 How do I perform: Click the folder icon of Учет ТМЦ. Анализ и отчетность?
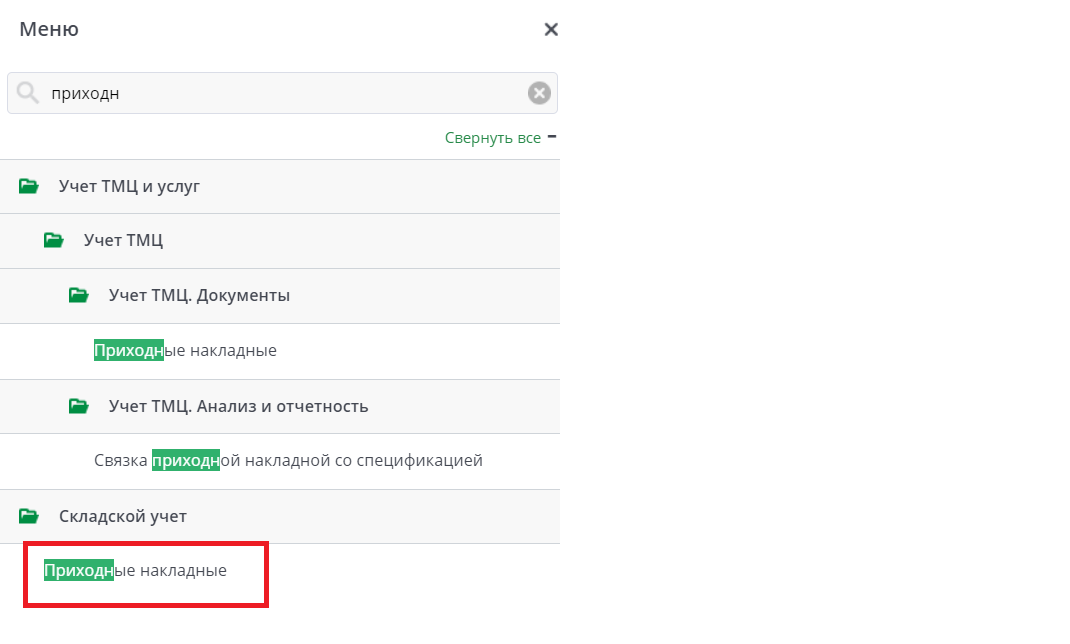click(79, 406)
